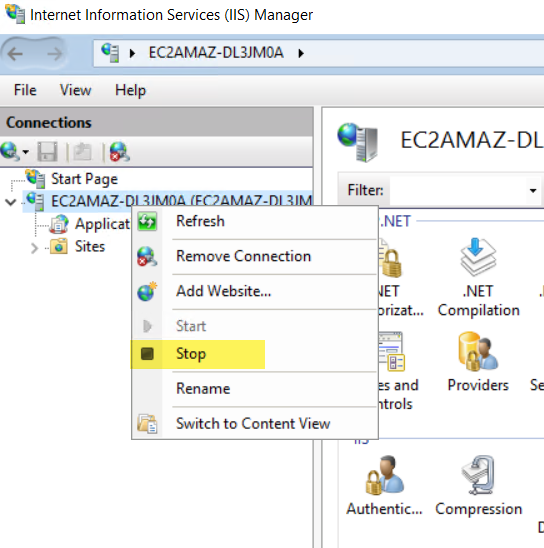Collapse the EC2AMAZ-DL3JM0A server node
This screenshot has width=544, height=548.
click(11, 202)
